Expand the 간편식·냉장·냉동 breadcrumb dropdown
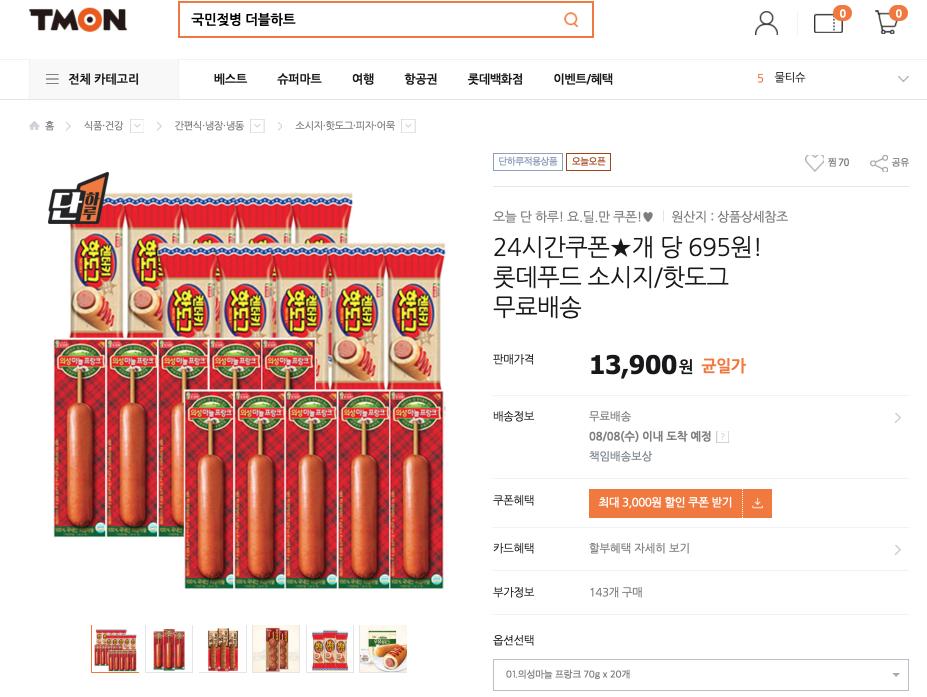This screenshot has width=927, height=697. [x=257, y=126]
